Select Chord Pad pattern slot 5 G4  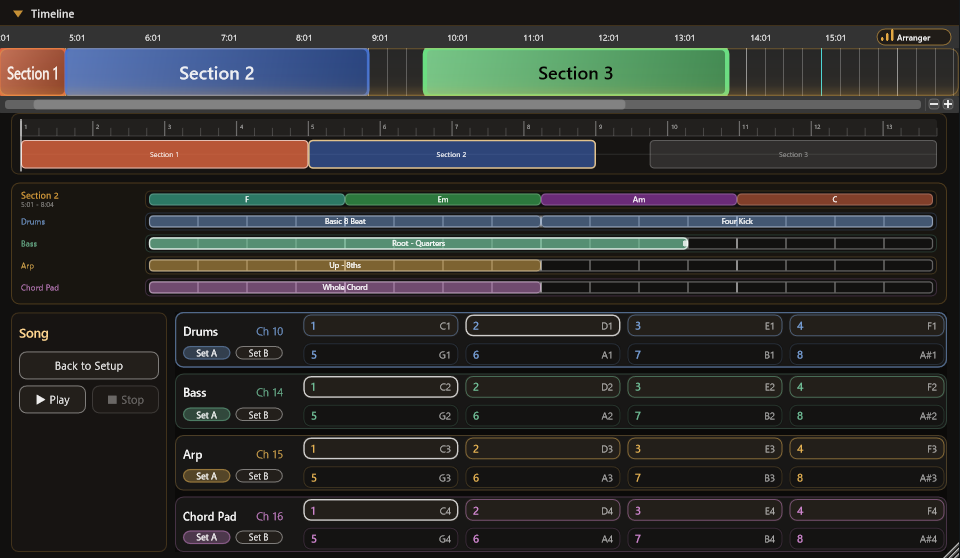pos(381,539)
